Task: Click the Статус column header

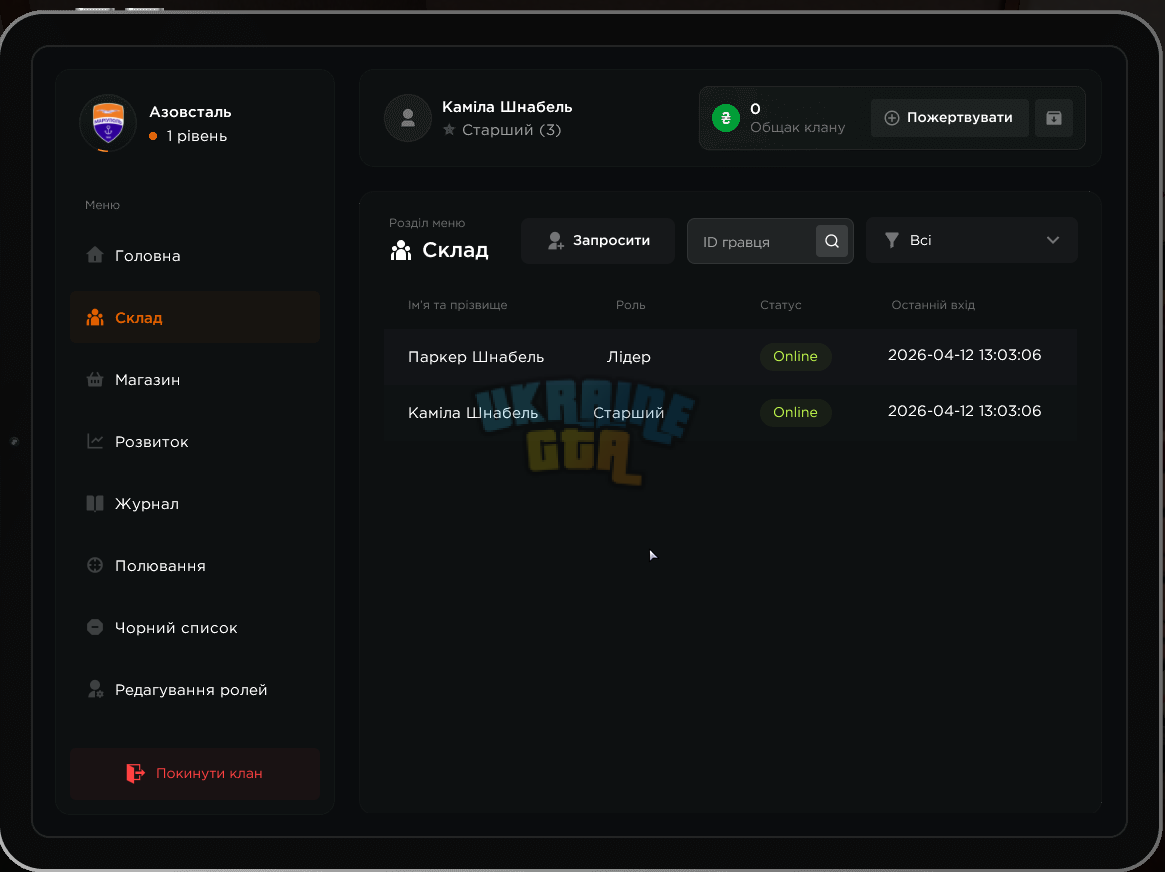Action: click(781, 305)
